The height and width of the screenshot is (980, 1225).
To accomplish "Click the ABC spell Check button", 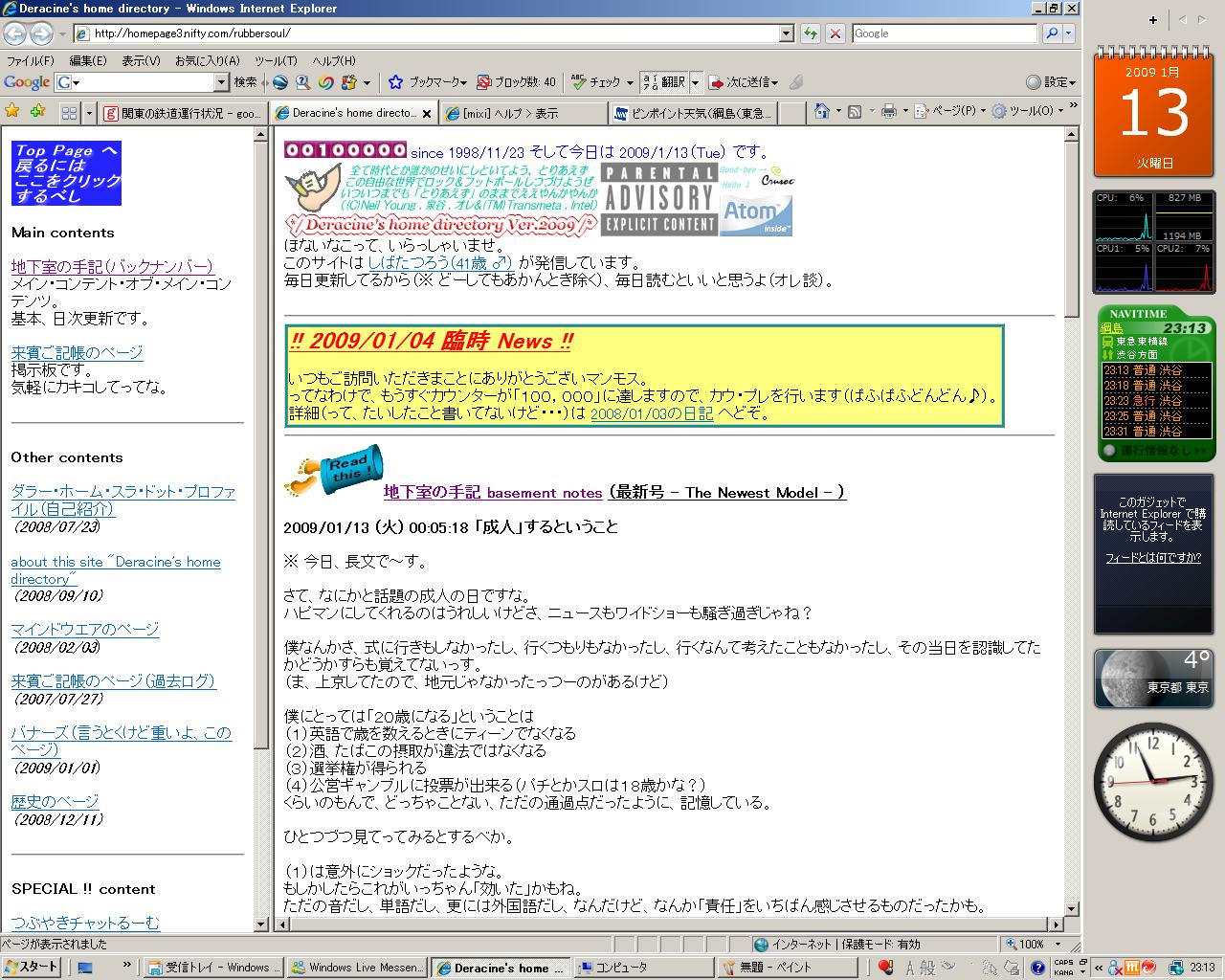I will (x=596, y=82).
